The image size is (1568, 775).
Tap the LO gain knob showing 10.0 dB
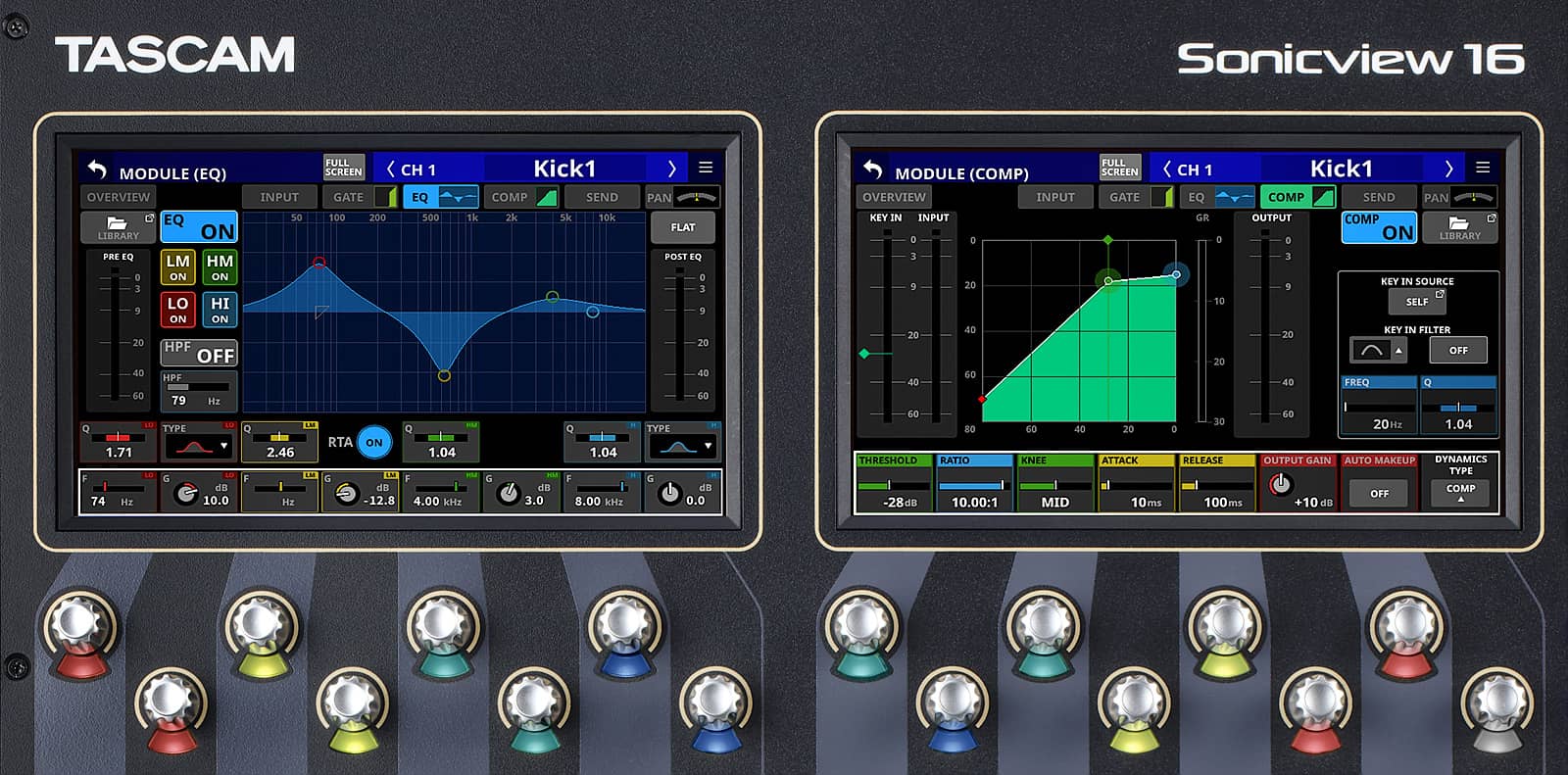tap(185, 494)
